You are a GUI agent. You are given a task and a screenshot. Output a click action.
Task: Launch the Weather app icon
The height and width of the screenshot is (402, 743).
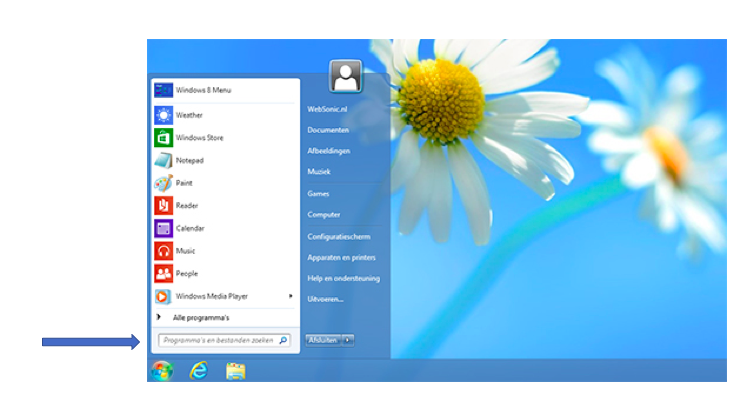163,115
